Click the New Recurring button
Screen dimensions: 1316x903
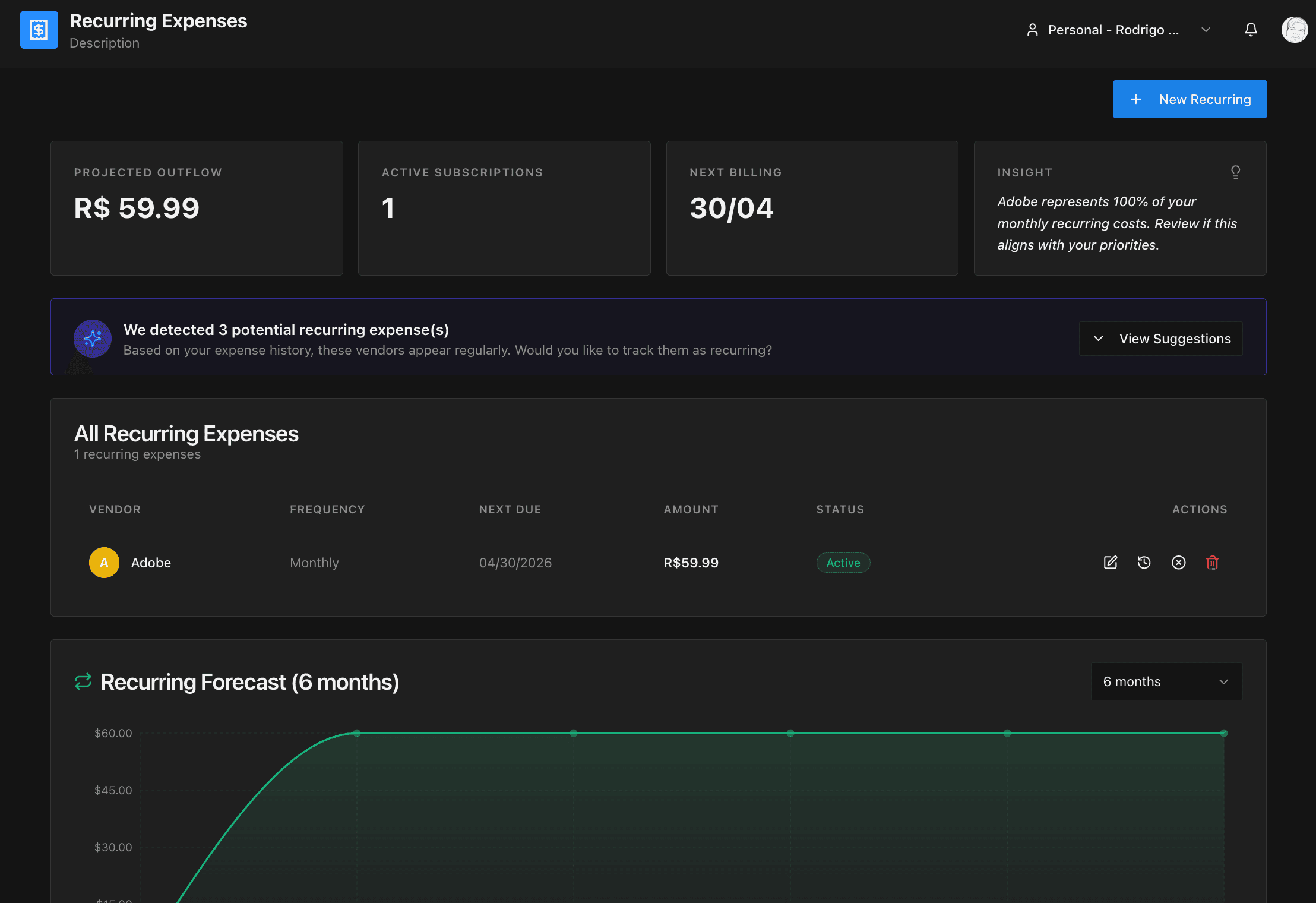(x=1190, y=99)
